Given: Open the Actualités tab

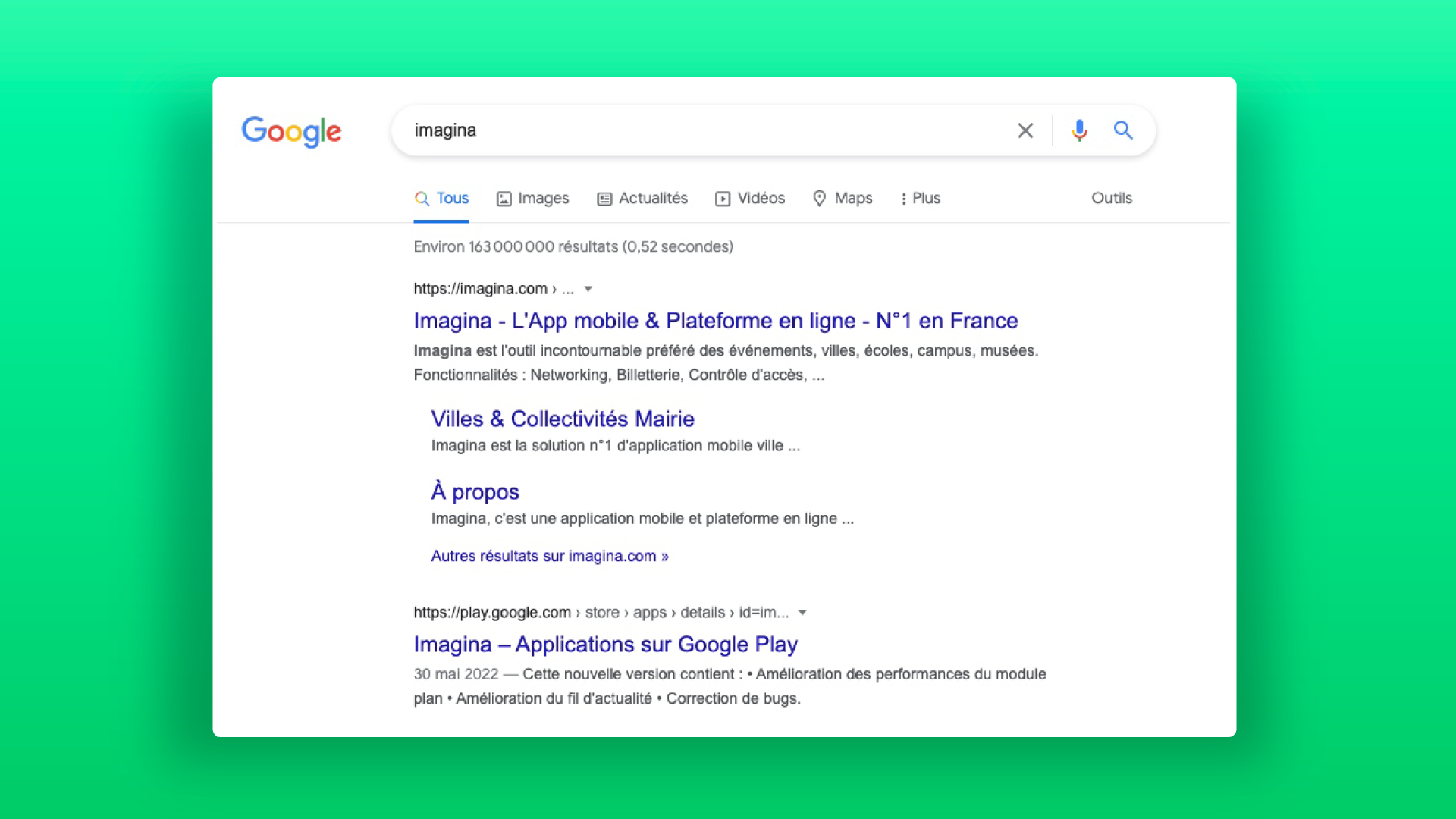Looking at the screenshot, I should [642, 199].
